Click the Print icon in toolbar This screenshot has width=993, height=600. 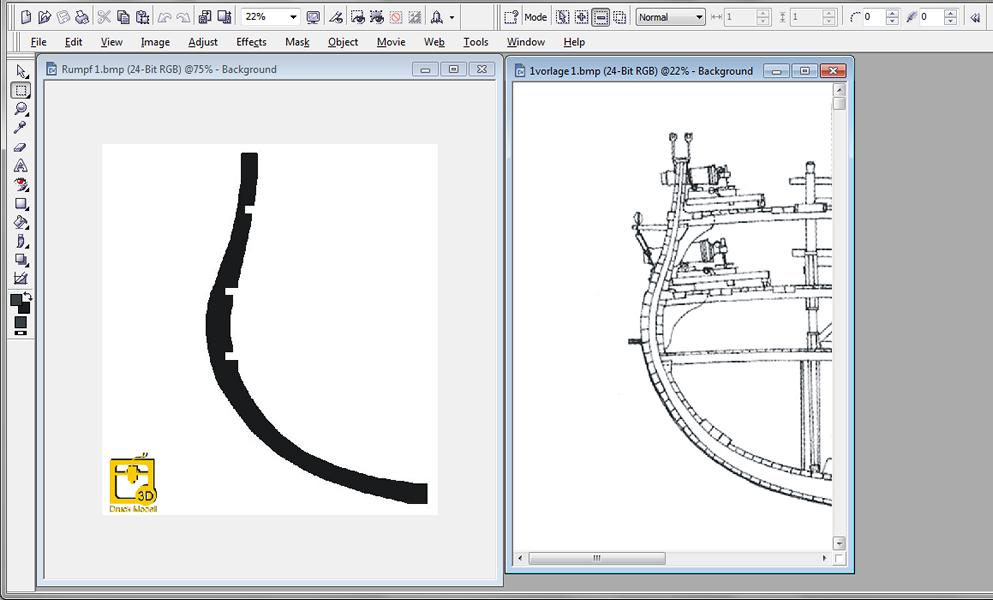click(x=82, y=17)
